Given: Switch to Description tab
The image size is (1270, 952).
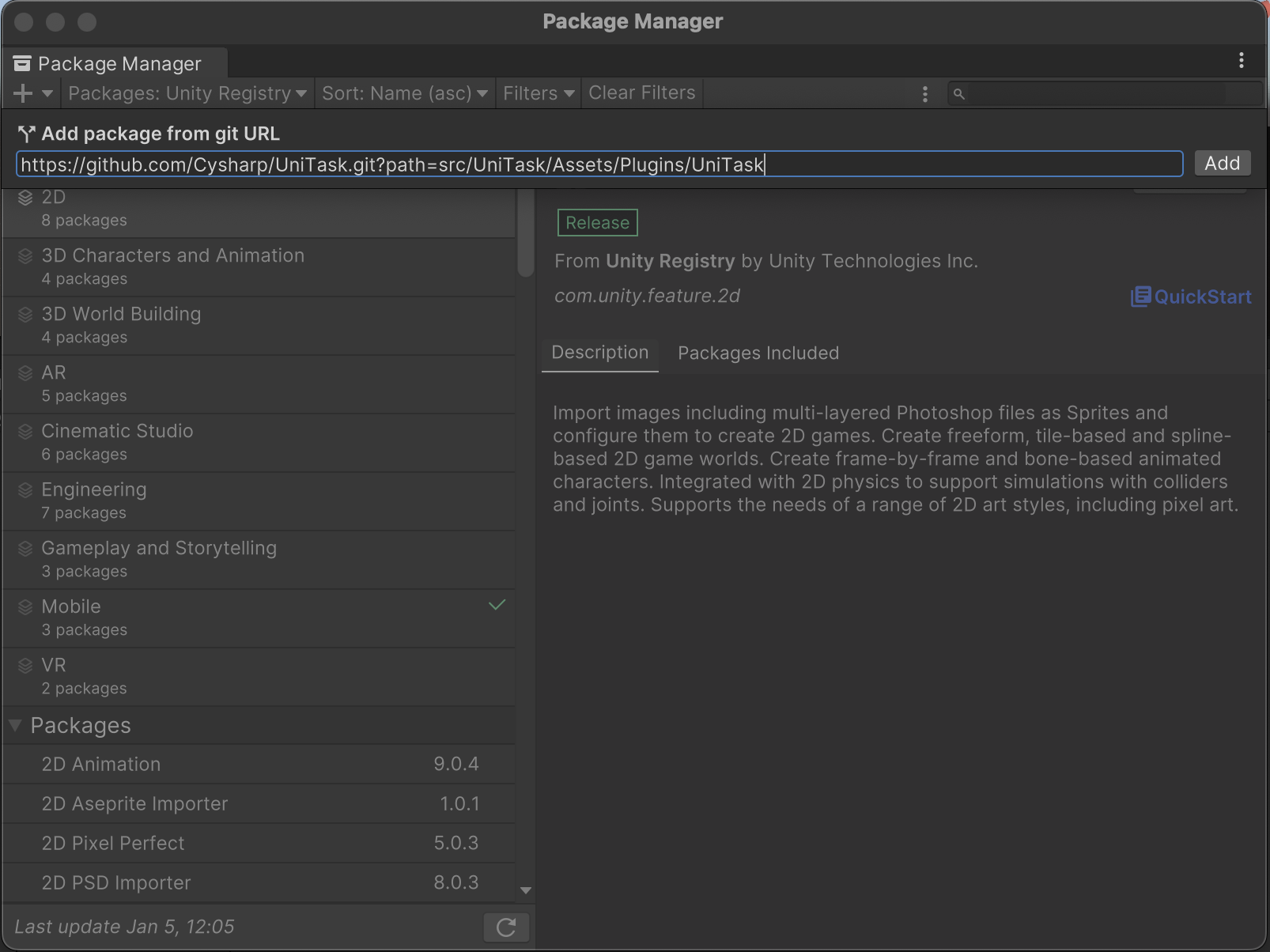Looking at the screenshot, I should (600, 353).
